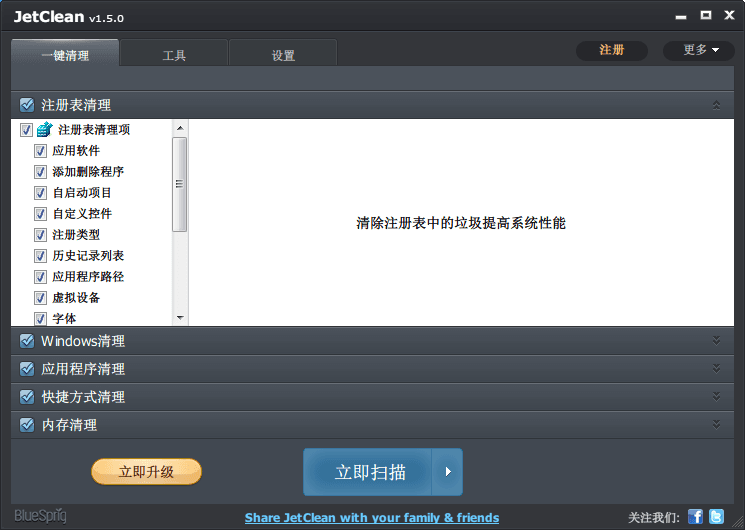The image size is (745, 530).
Task: Click the 注册 register button
Action: (612, 50)
